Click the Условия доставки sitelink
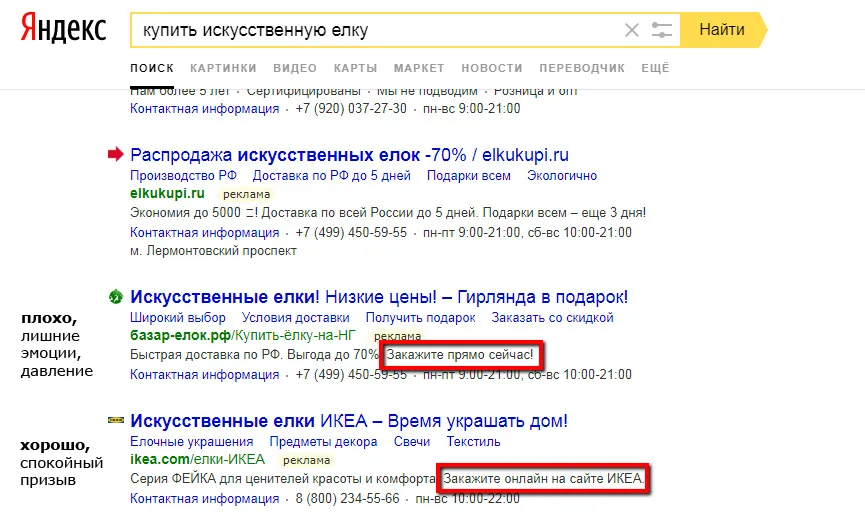865x518 pixels. point(296,318)
